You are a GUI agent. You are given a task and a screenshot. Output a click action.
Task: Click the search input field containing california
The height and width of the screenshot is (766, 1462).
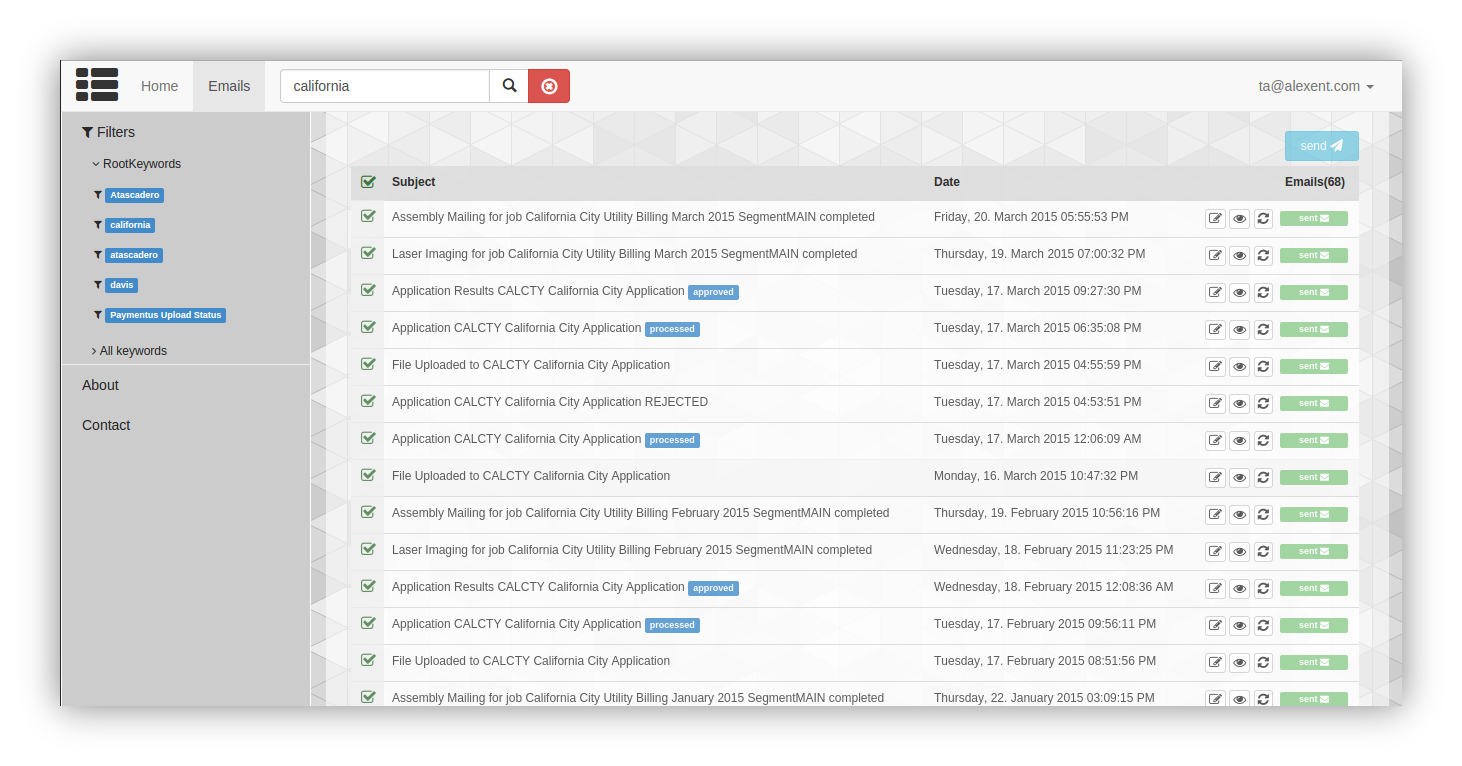(x=384, y=86)
